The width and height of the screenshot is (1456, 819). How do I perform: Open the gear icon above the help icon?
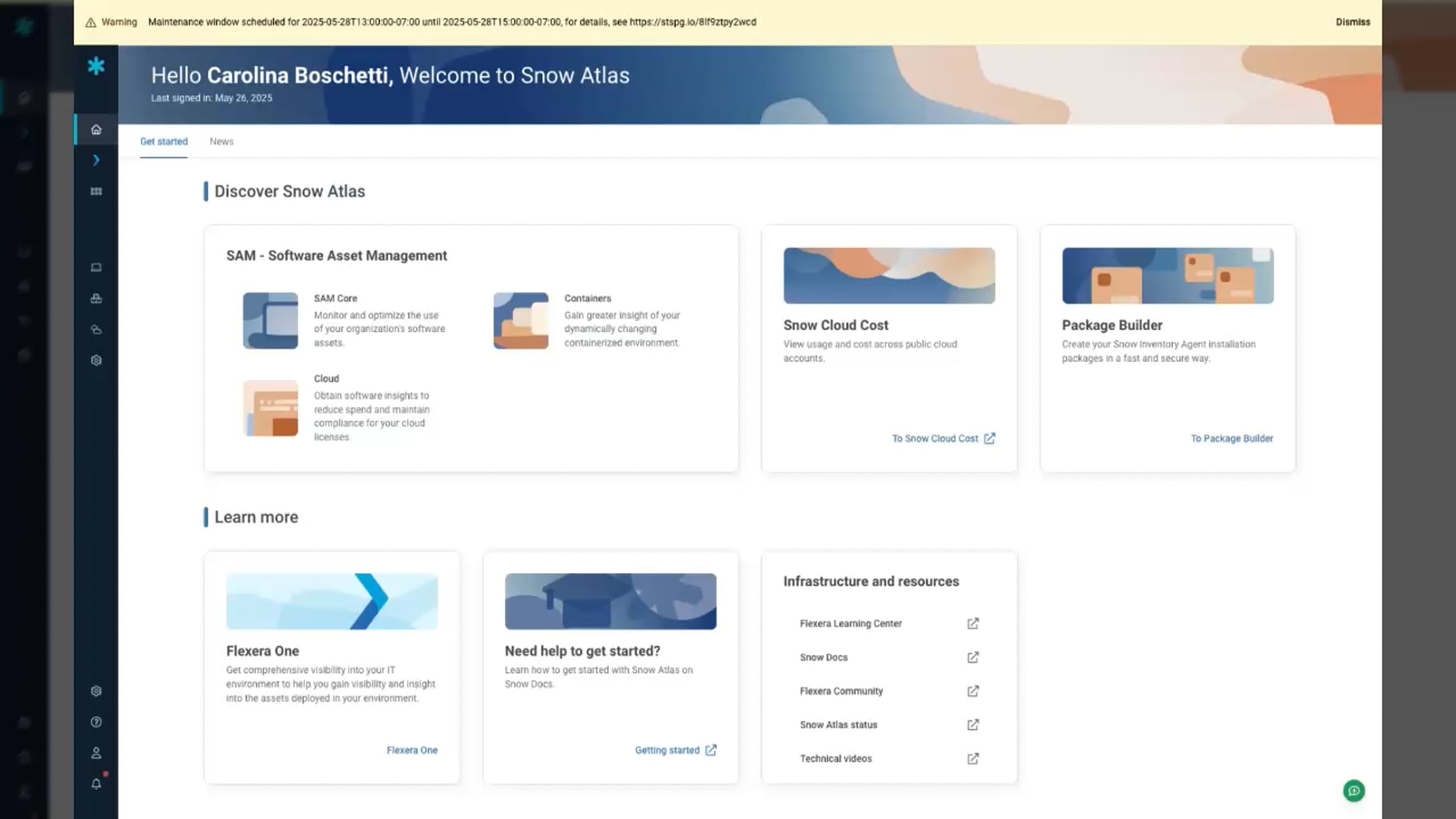tap(96, 691)
